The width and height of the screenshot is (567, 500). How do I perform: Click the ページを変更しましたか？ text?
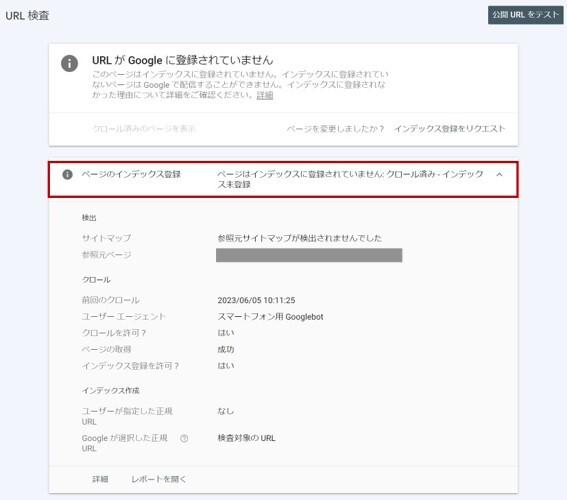335,129
